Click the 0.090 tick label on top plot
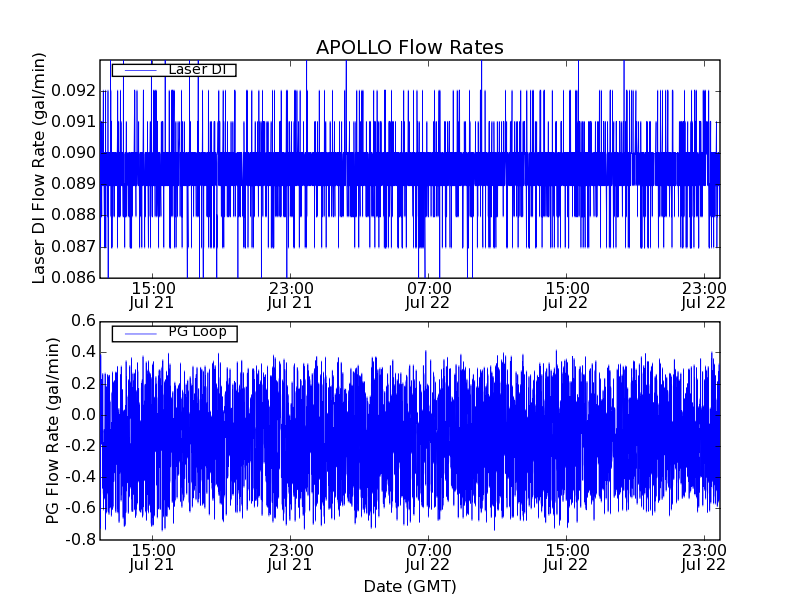This screenshot has width=800, height=600. (73, 153)
